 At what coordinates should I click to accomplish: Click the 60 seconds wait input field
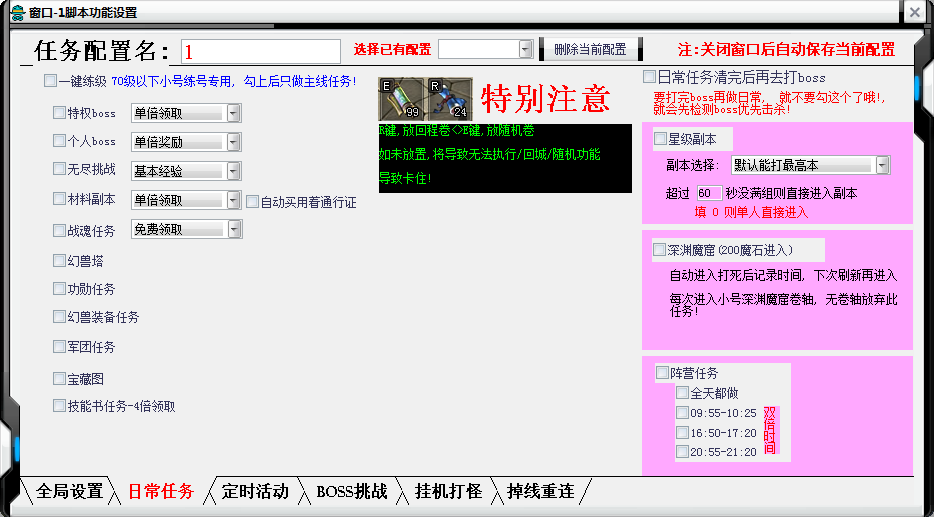coord(709,193)
